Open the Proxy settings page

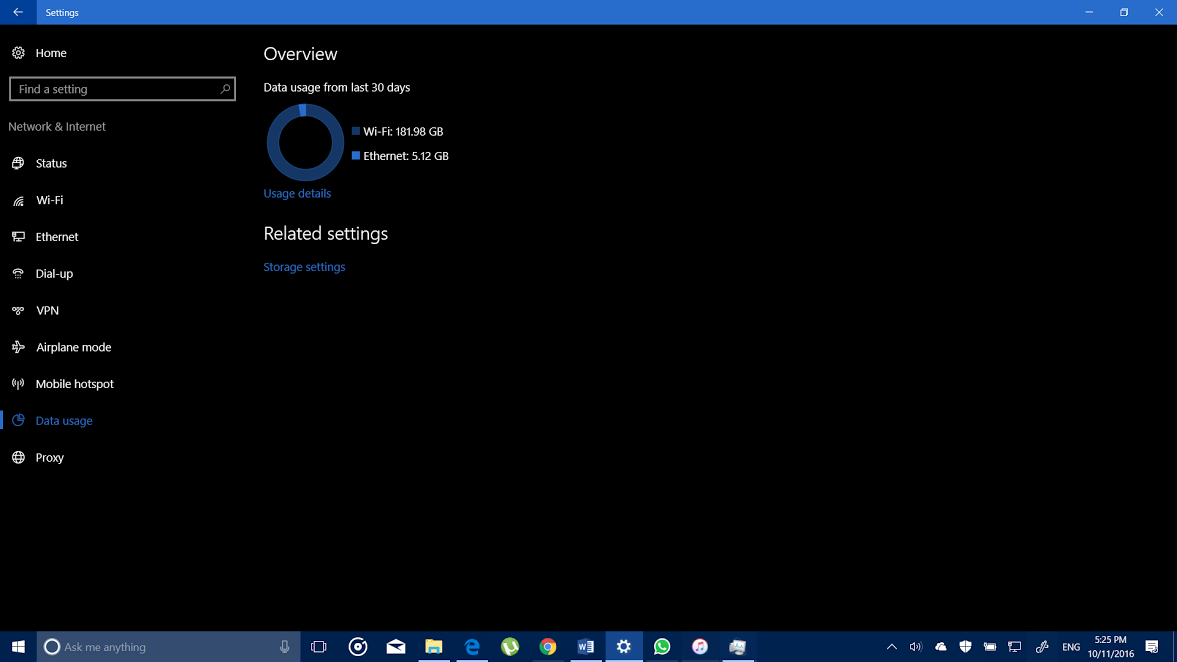point(49,458)
